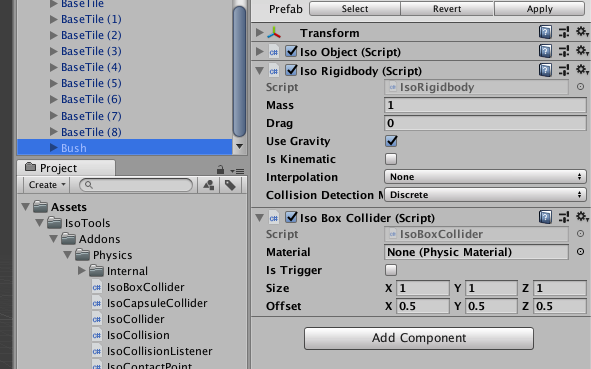Image resolution: width=591 pixels, height=369 pixels.
Task: Click the Project search field
Action: pos(136,185)
